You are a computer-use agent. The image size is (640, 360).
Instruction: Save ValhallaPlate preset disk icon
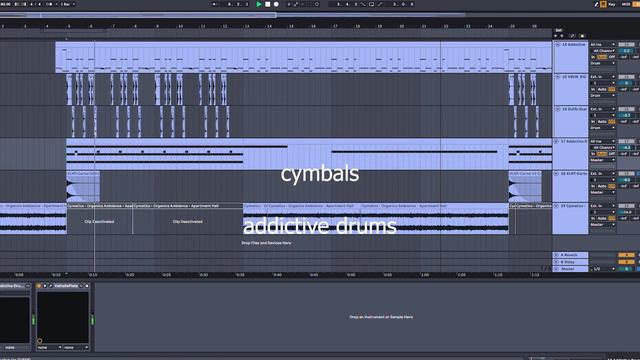point(87,286)
